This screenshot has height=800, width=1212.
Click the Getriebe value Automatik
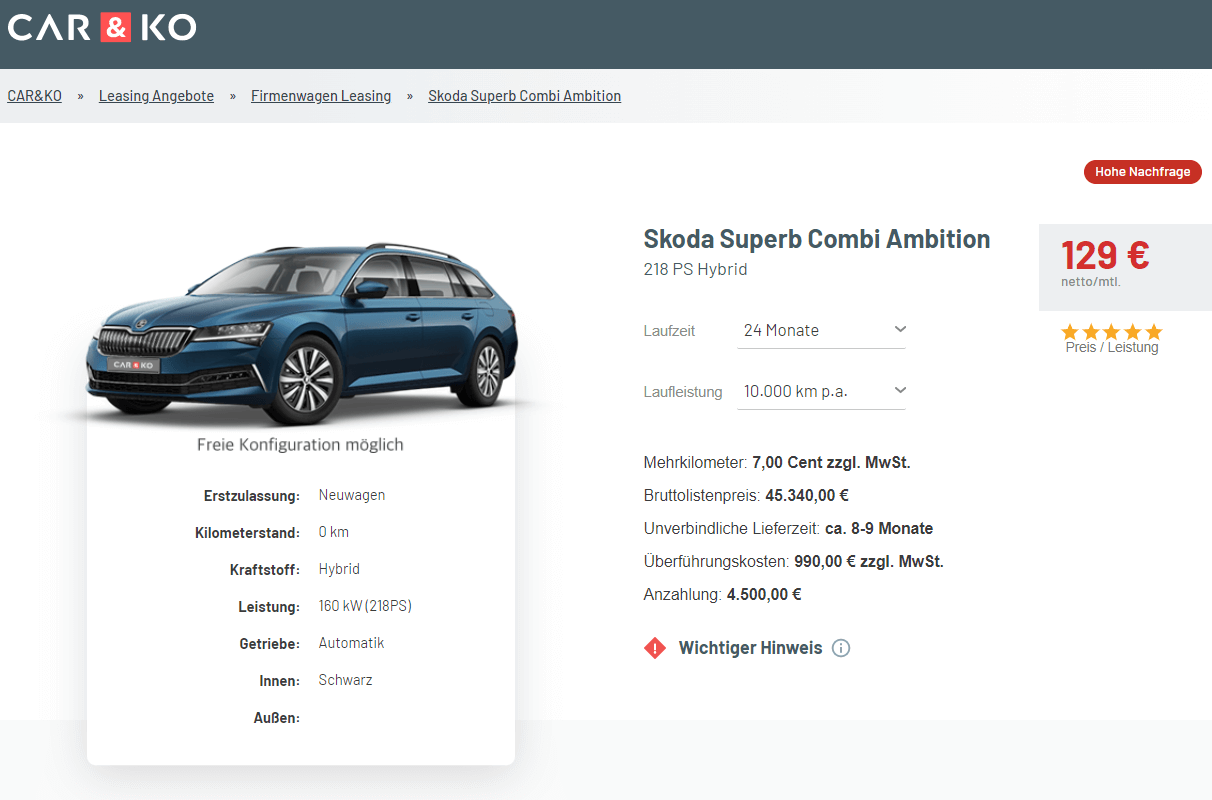click(x=351, y=643)
